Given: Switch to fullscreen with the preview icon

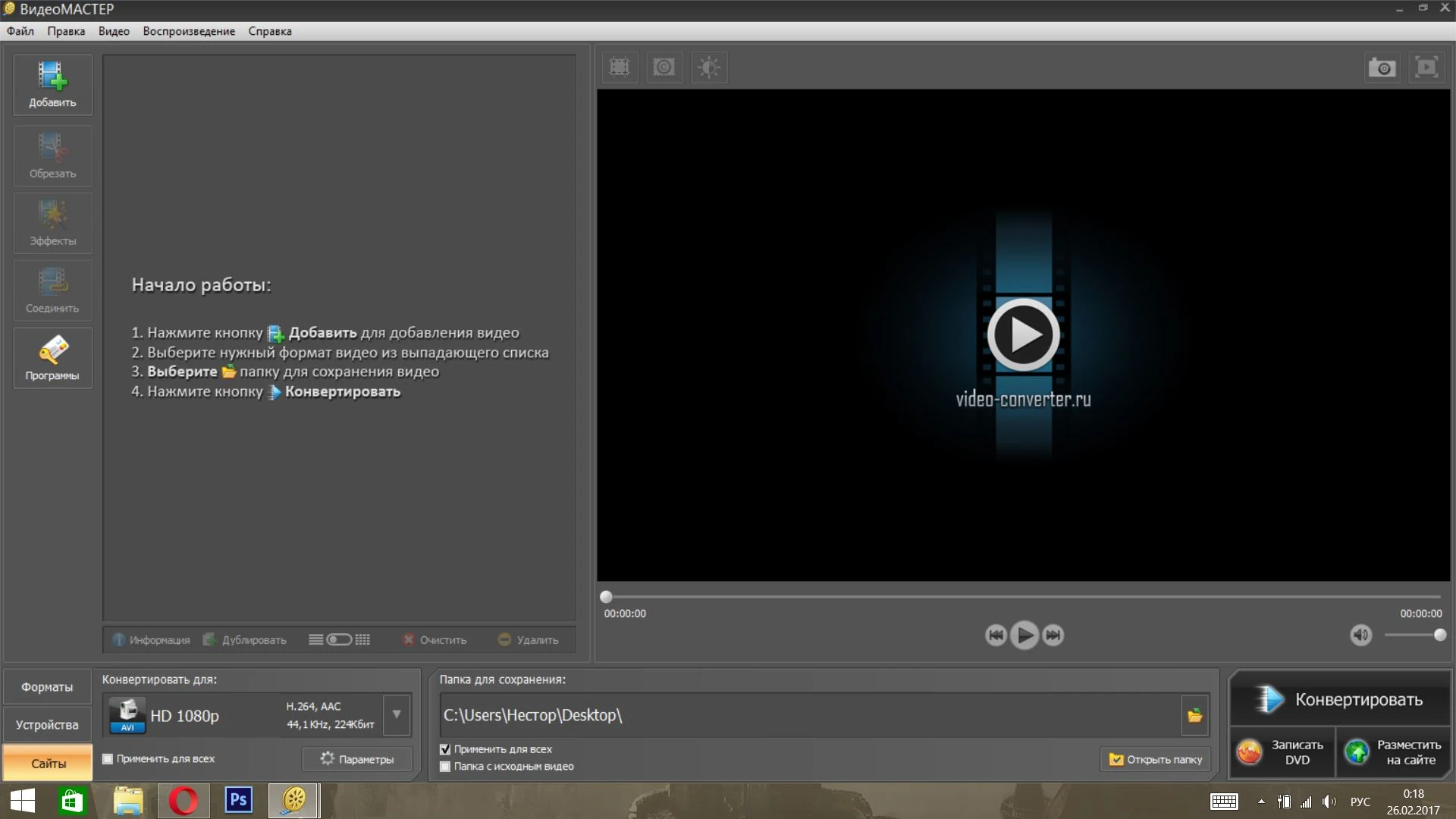Looking at the screenshot, I should pyautogui.click(x=1426, y=67).
